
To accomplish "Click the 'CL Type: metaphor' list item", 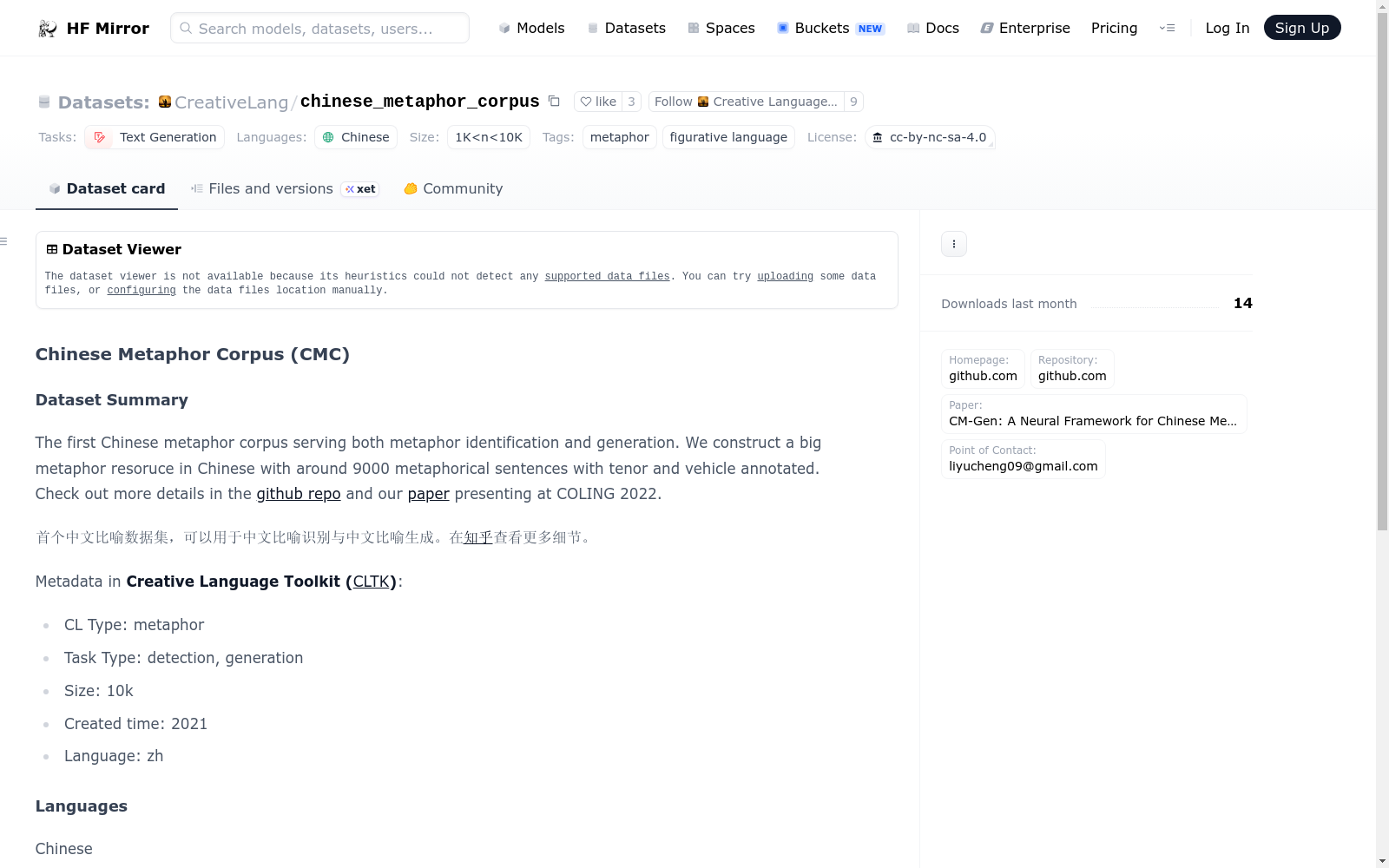I will click(x=135, y=625).
